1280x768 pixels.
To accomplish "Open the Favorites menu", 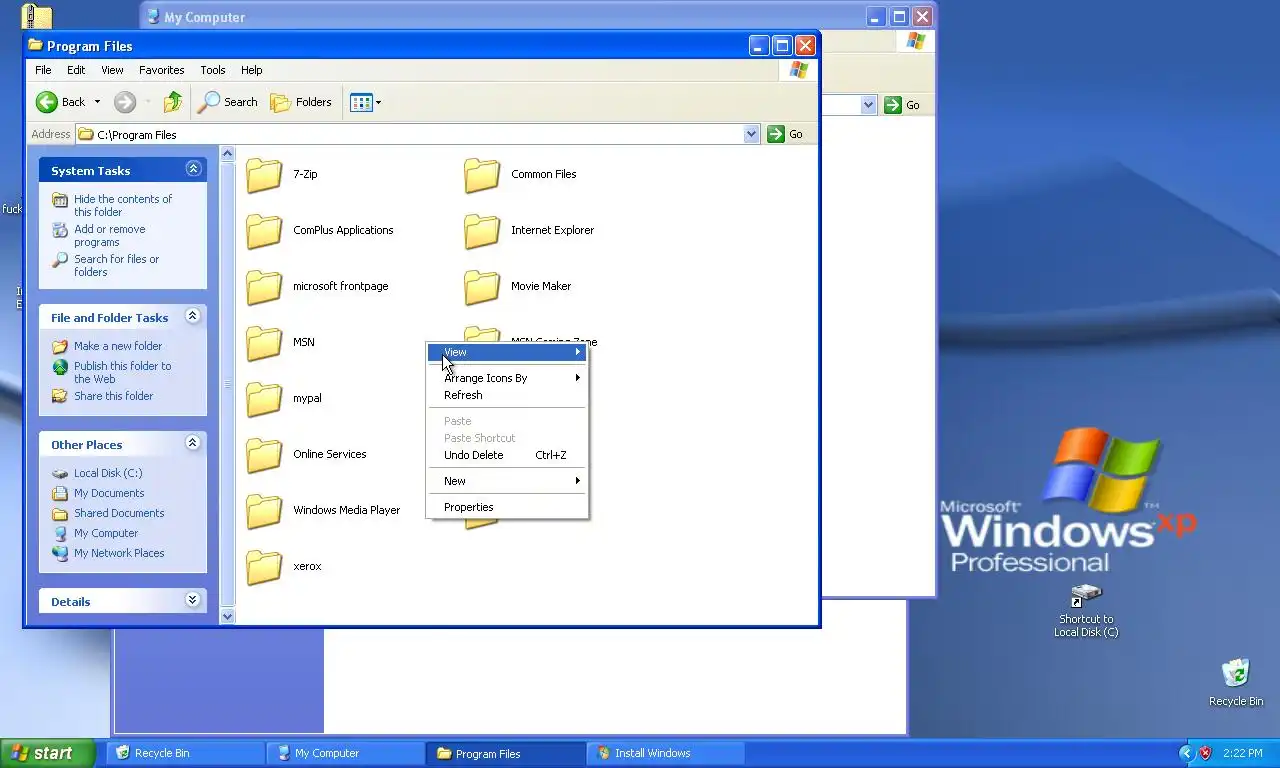I will pos(162,70).
